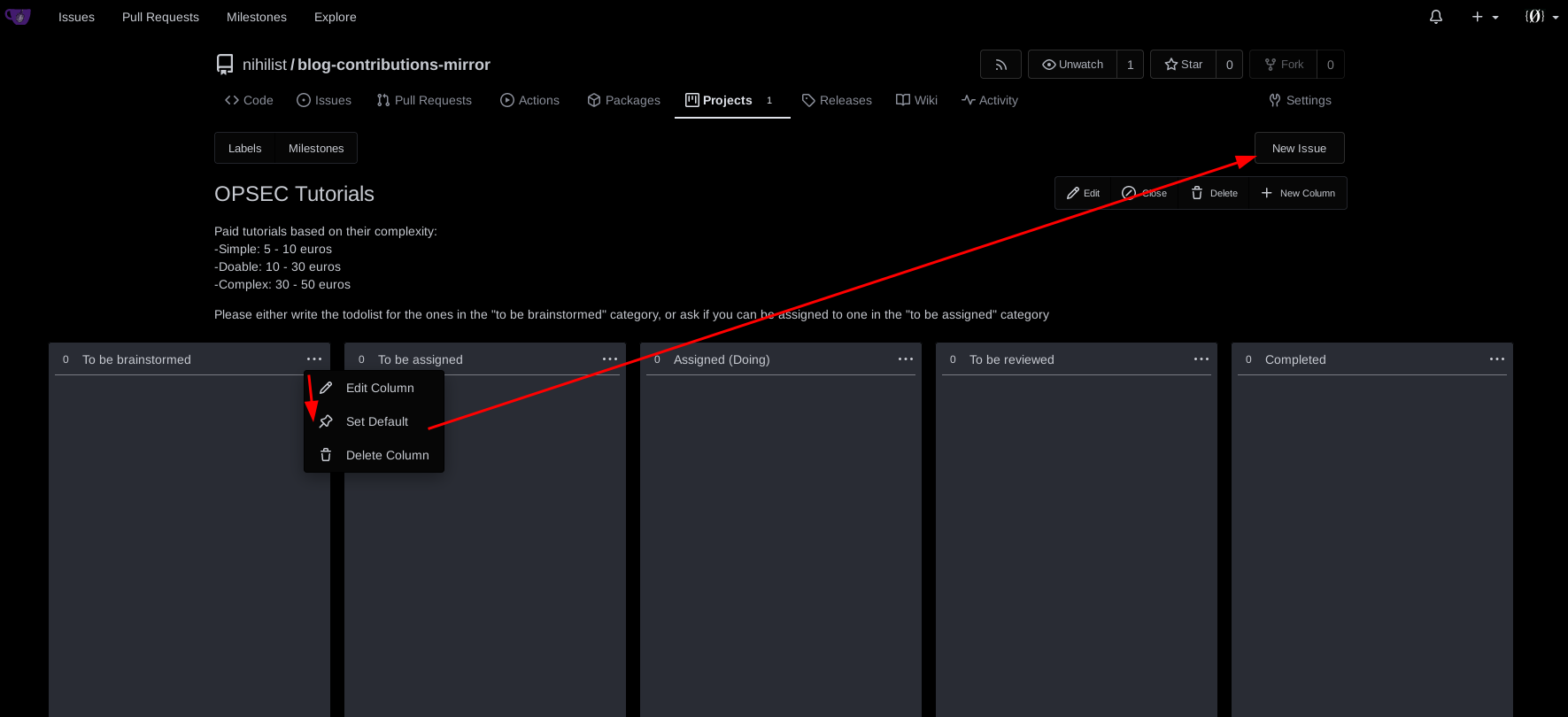Open the Milestones button beside Labels

(x=316, y=148)
